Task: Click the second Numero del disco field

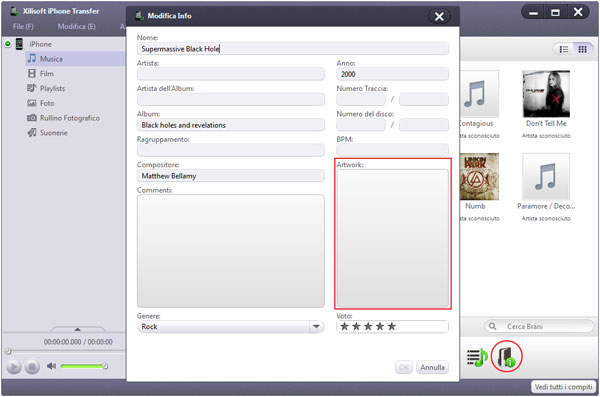Action: click(x=424, y=125)
